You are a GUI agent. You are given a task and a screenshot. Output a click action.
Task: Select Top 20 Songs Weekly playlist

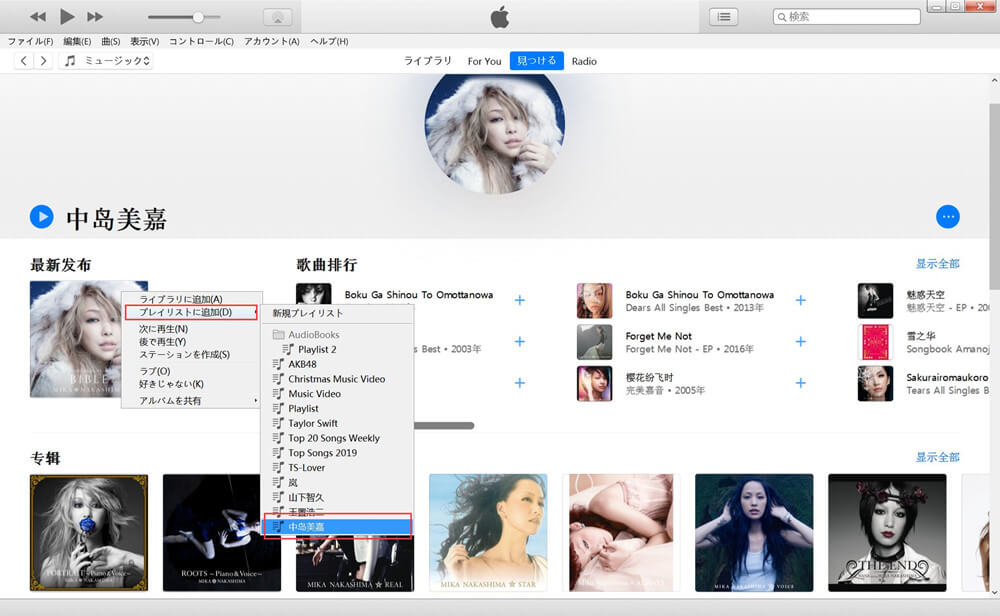338,438
